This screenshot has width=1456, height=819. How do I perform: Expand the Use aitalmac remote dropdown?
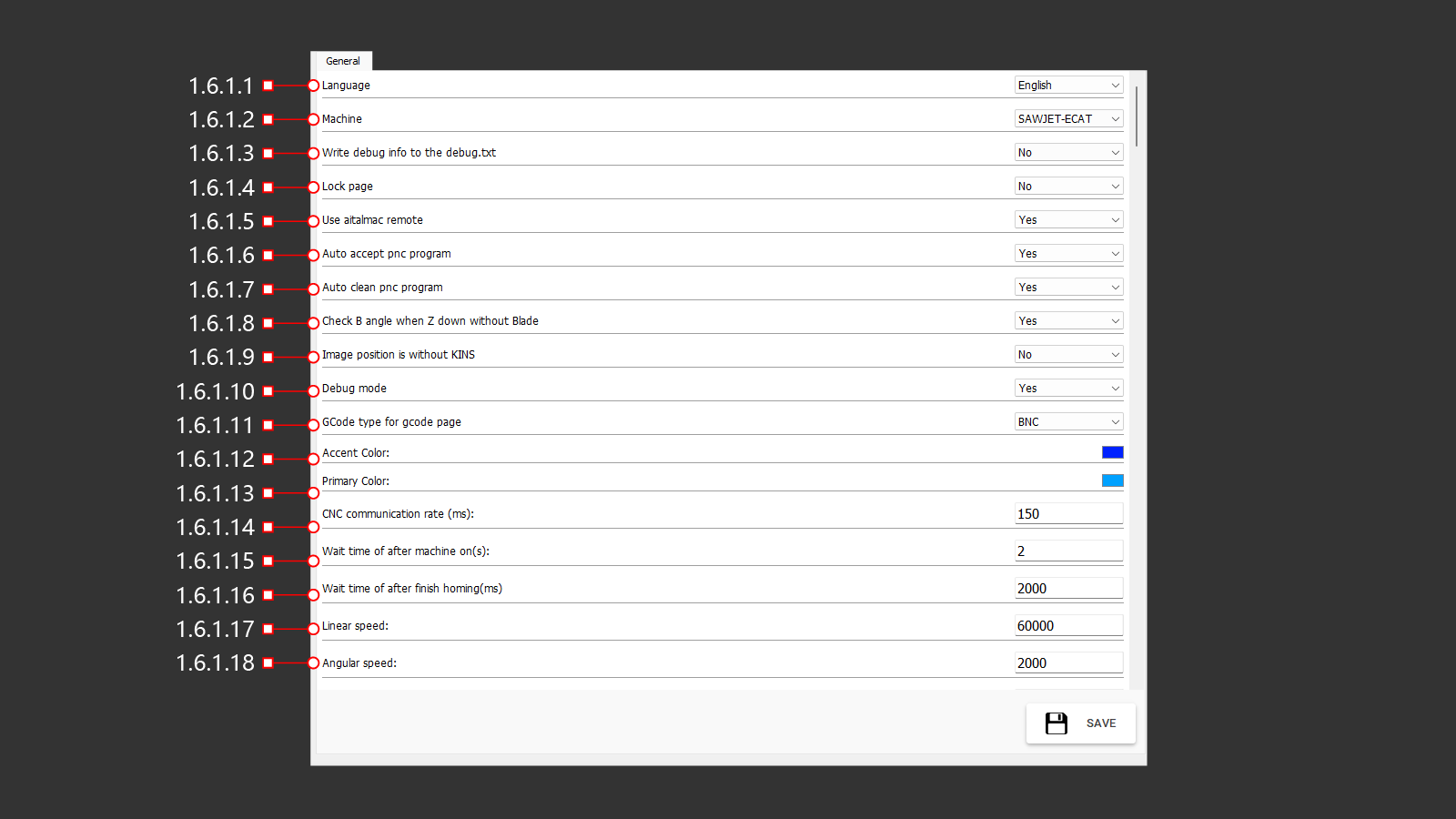(x=1068, y=220)
